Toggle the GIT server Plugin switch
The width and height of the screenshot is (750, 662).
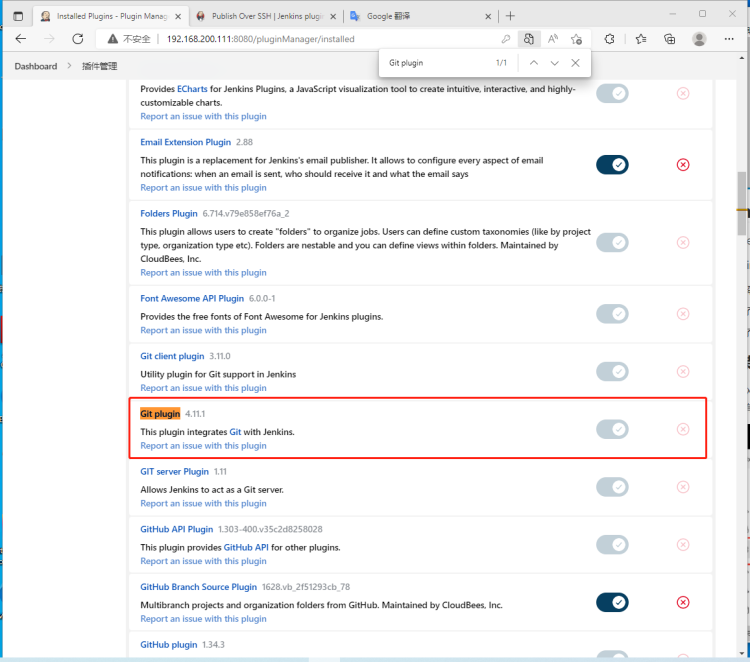click(612, 487)
